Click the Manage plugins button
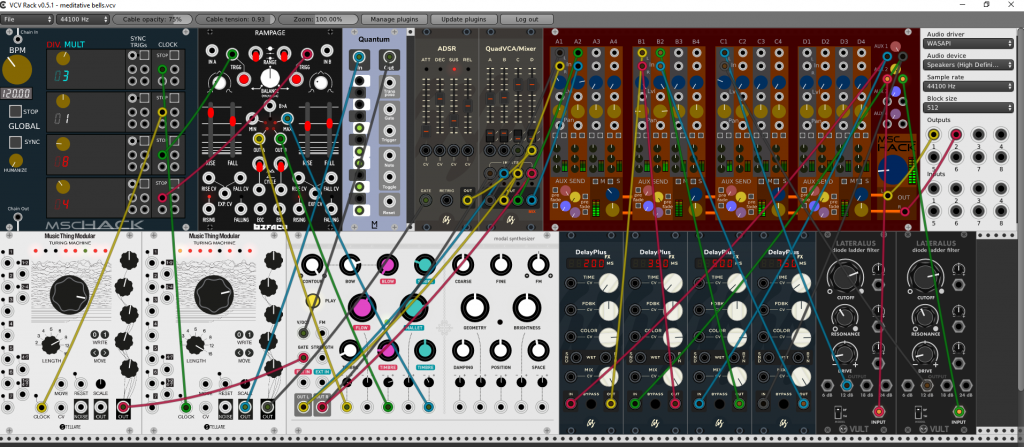 394,20
